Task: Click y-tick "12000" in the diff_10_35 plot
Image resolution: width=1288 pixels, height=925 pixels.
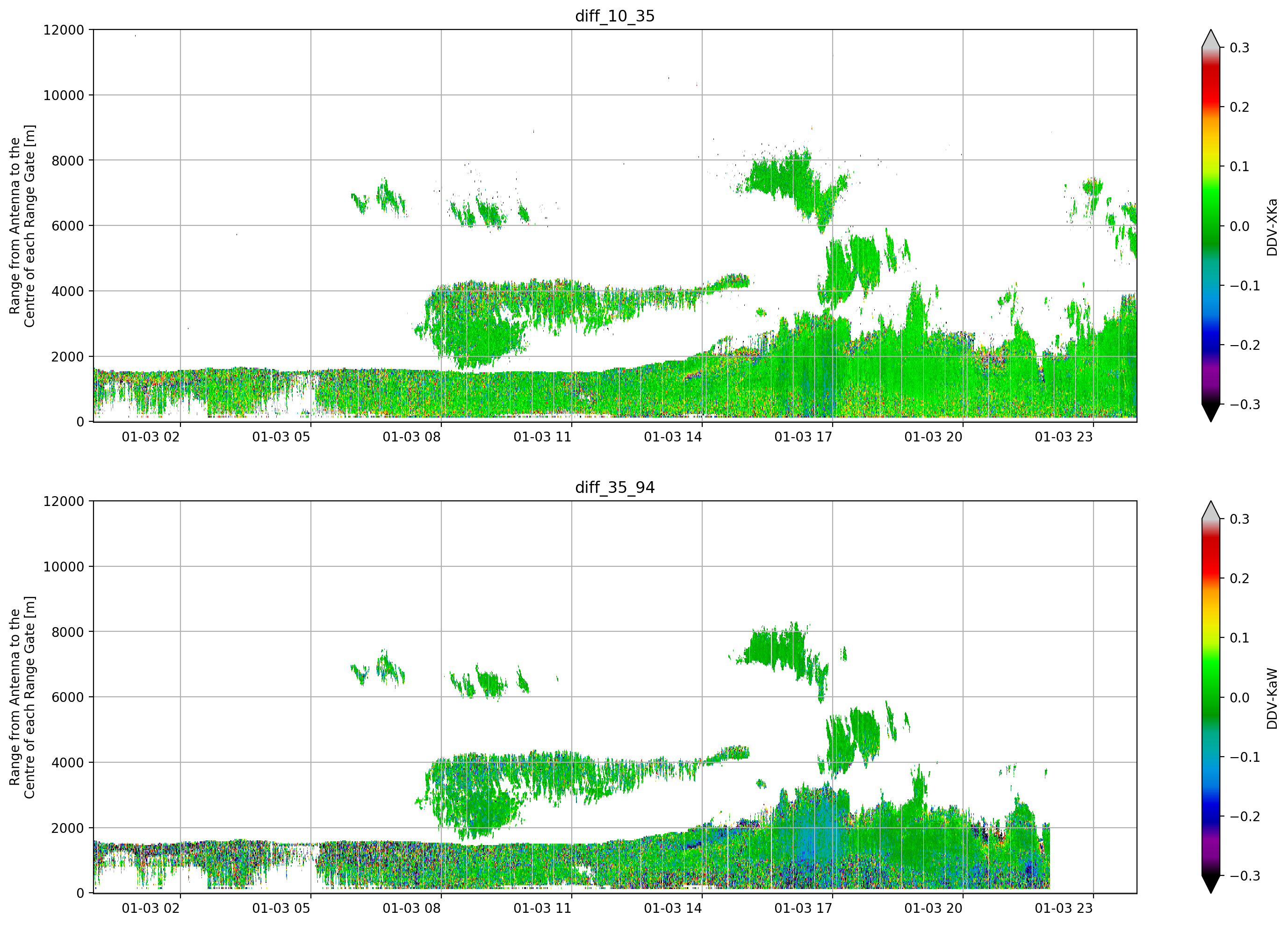Action: (x=64, y=30)
